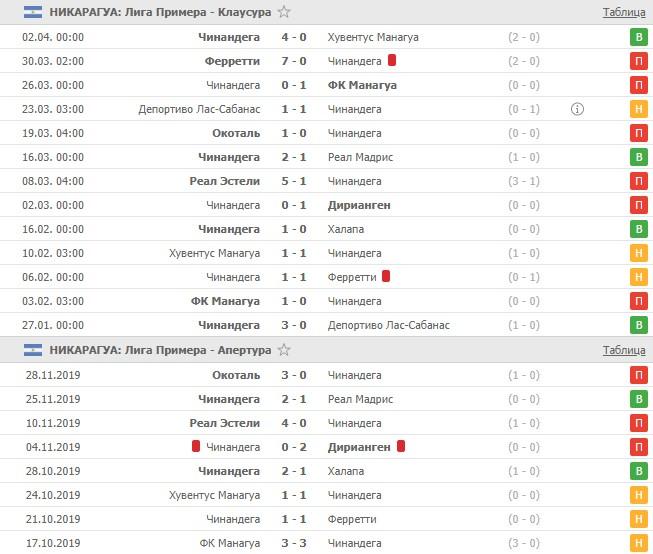The width and height of the screenshot is (653, 554).
Task: Click the info icon on the 23.03 match
Action: tap(577, 109)
